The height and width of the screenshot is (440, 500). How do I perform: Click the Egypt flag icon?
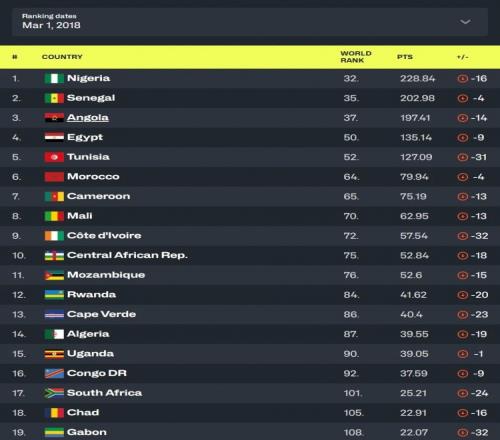coord(54,137)
